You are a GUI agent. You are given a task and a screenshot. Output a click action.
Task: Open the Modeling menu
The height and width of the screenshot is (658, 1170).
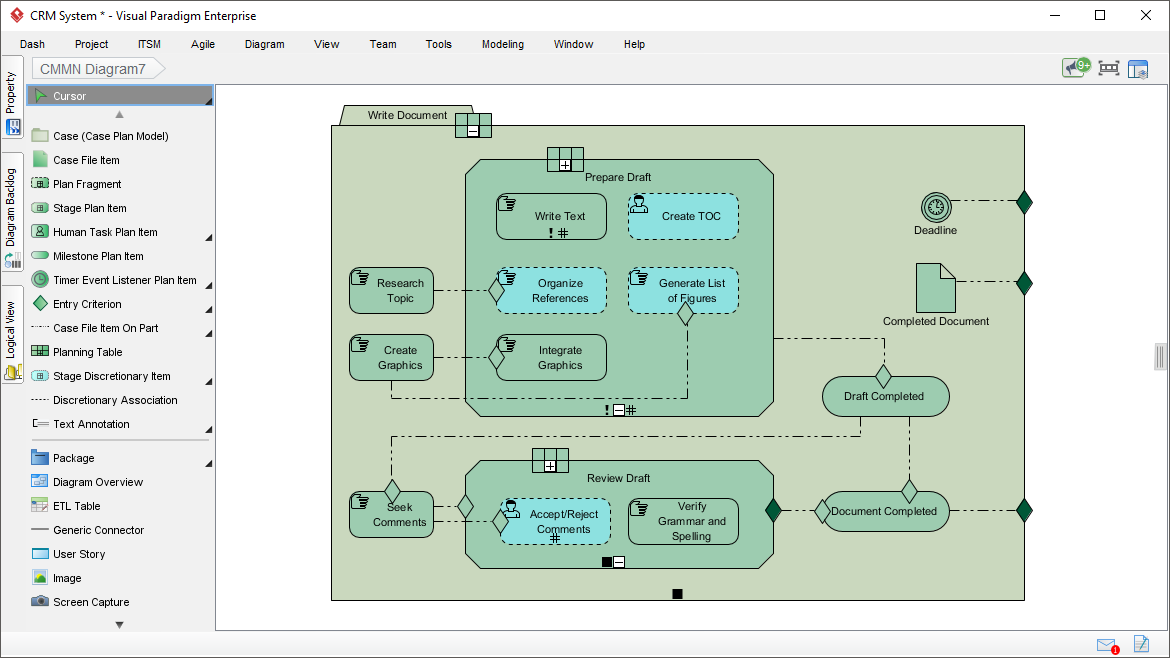click(502, 44)
